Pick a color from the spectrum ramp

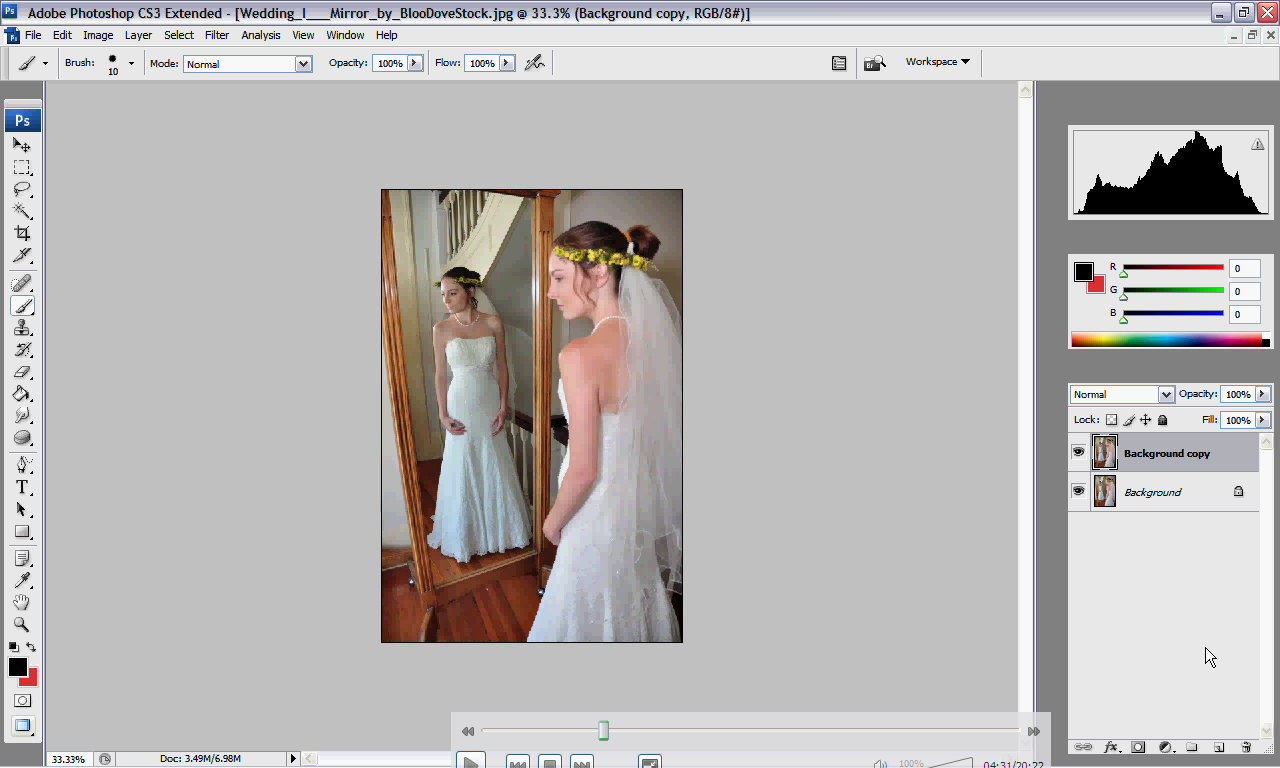(x=1165, y=340)
